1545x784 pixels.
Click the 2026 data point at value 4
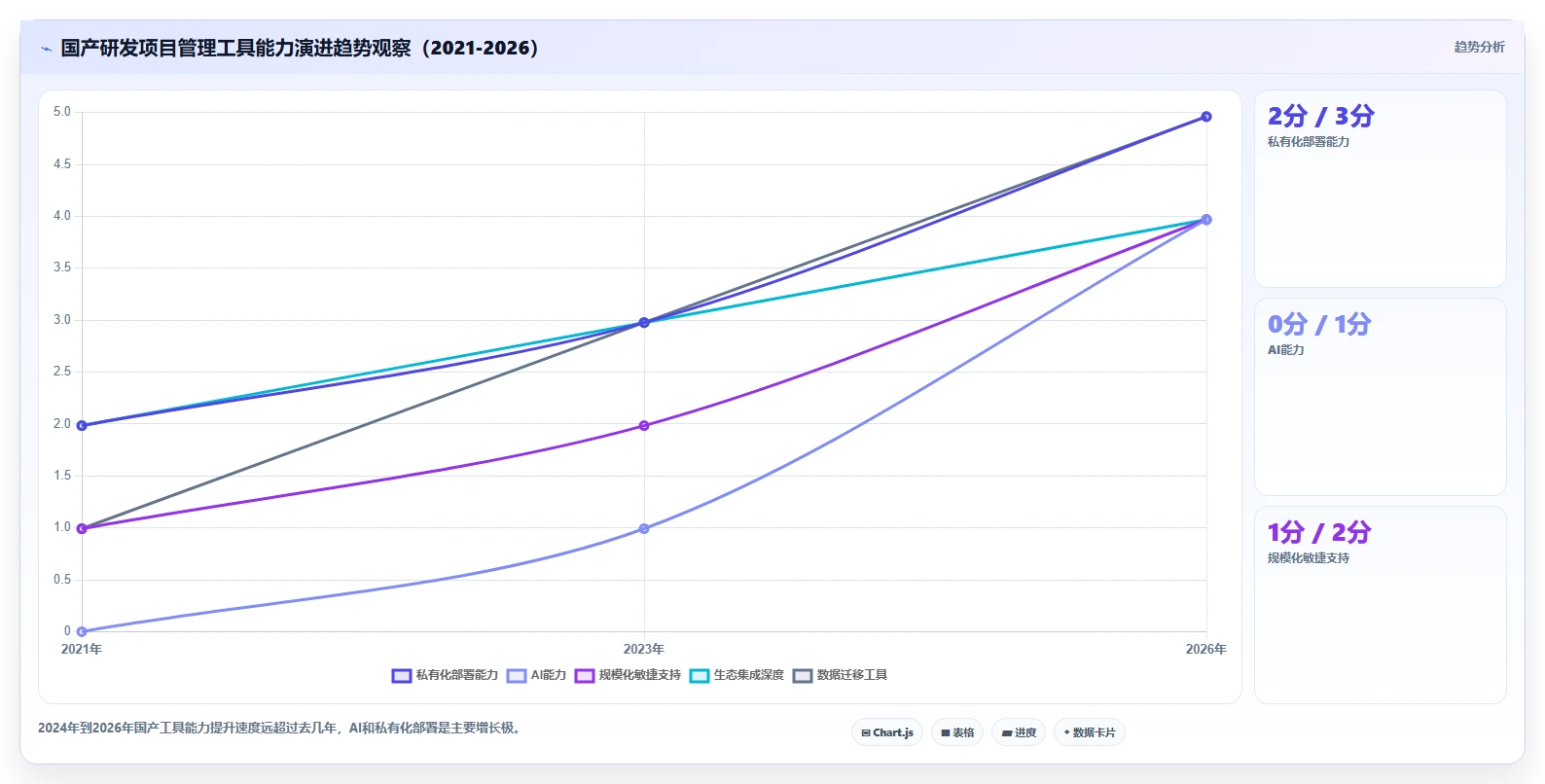pos(1206,220)
